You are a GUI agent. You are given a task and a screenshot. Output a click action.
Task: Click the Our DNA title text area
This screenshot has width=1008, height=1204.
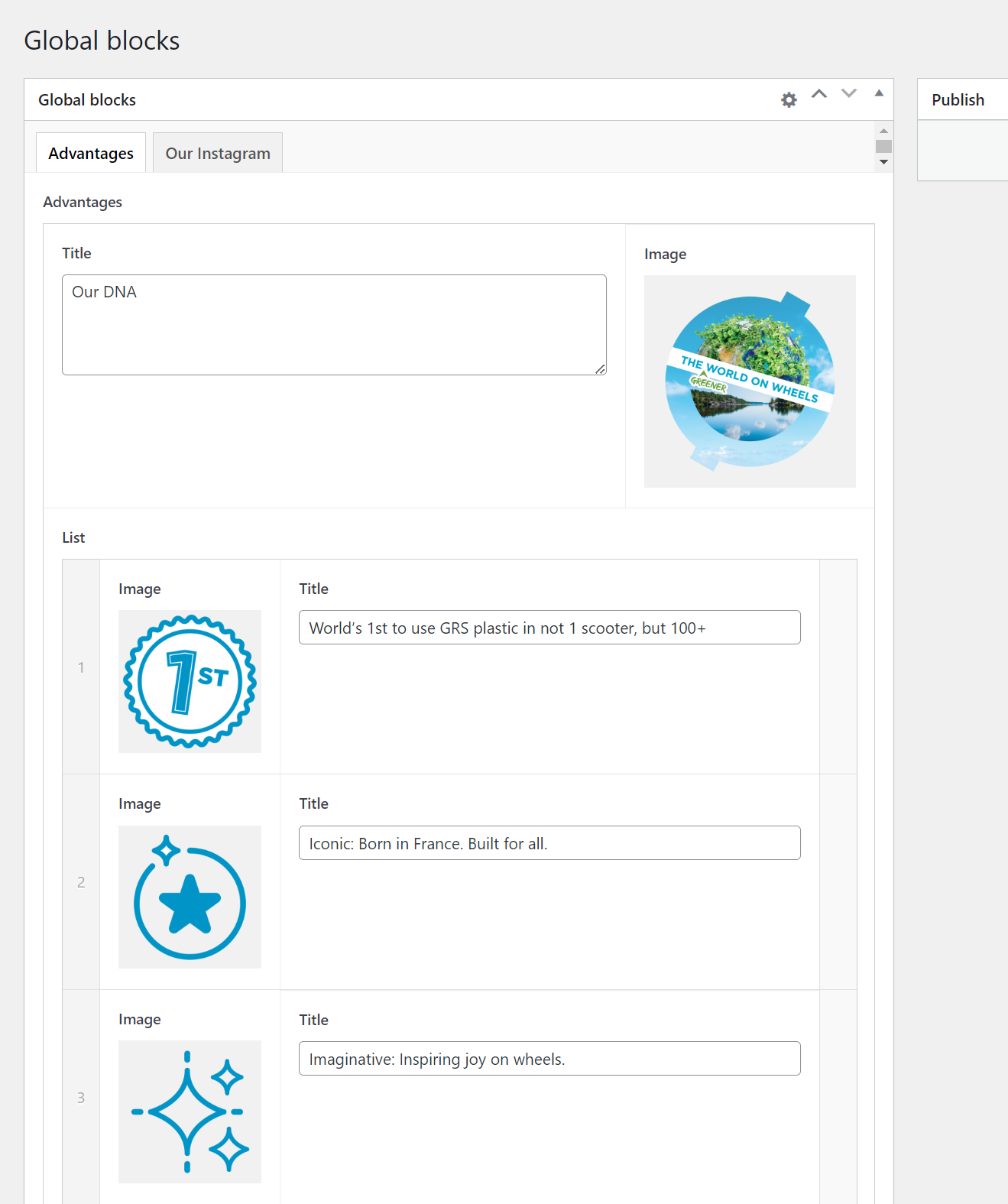tap(334, 325)
